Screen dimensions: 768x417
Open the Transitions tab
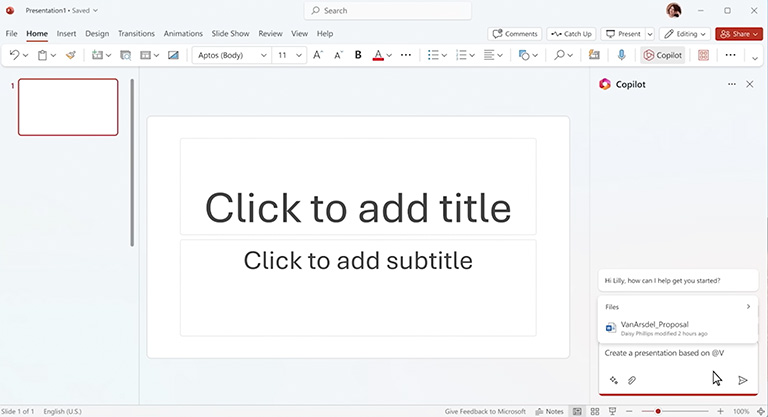pos(135,34)
